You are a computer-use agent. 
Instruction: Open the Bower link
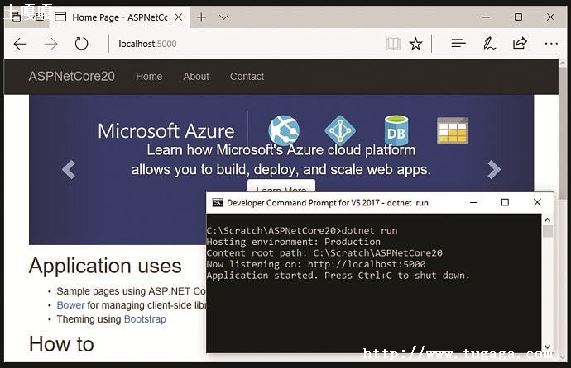click(x=71, y=305)
